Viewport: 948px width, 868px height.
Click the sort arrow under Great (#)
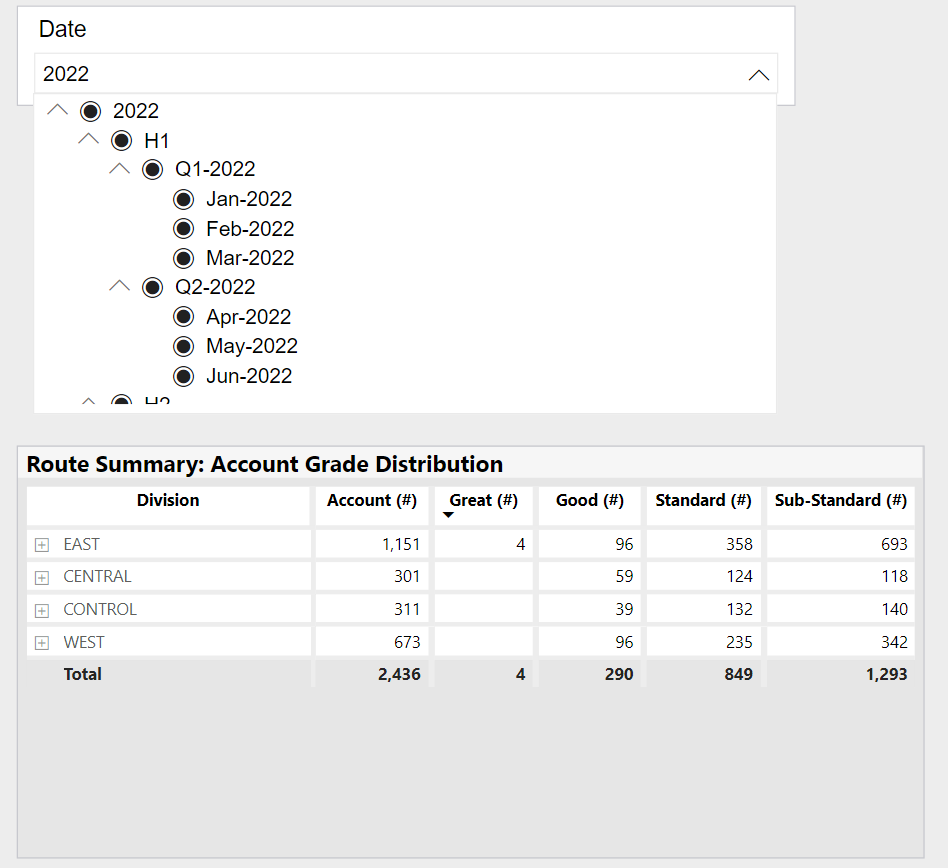point(448,515)
